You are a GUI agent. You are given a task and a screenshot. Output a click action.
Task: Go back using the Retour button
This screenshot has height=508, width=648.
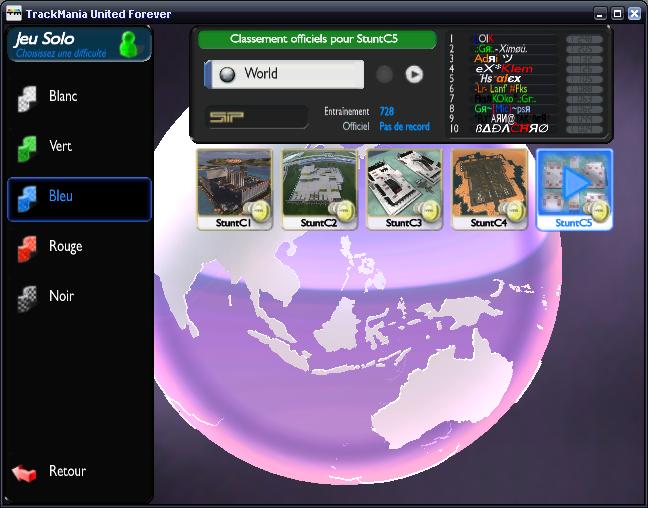67,471
